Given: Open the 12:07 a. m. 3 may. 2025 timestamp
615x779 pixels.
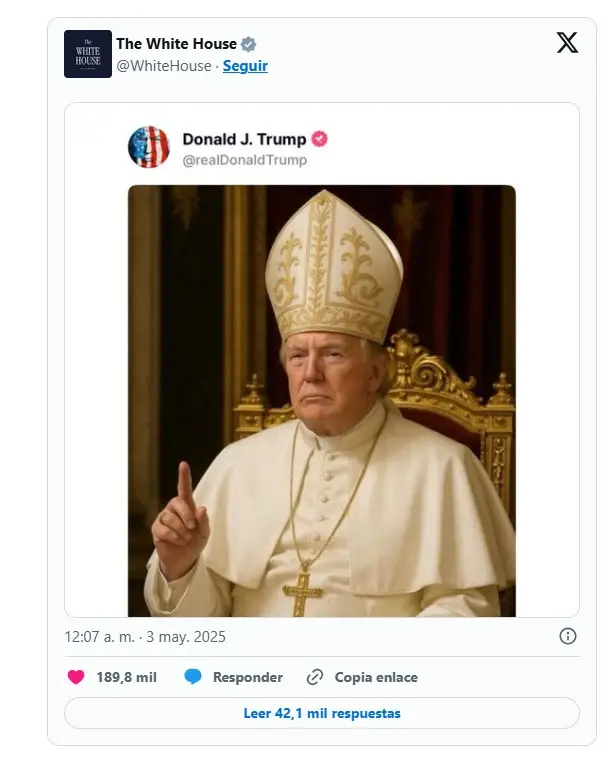Looking at the screenshot, I should tap(145, 637).
